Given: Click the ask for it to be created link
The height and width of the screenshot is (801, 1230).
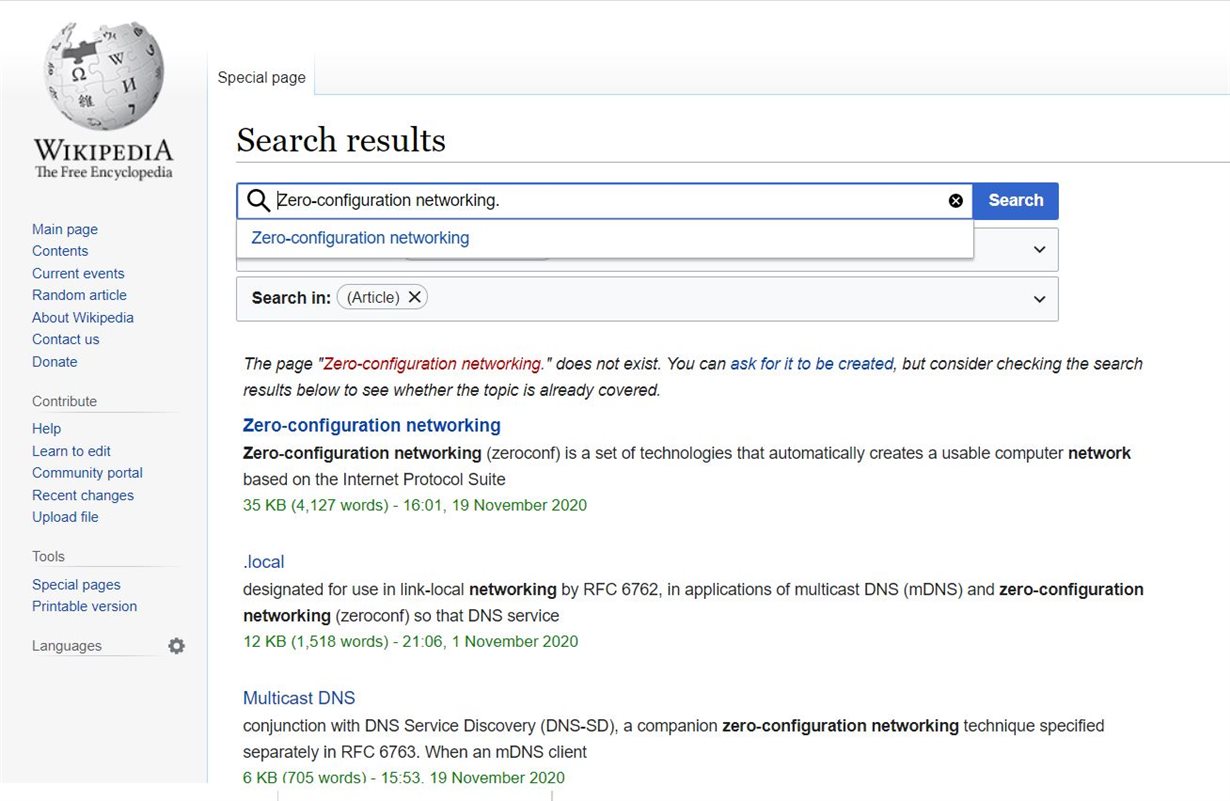Looking at the screenshot, I should point(811,364).
